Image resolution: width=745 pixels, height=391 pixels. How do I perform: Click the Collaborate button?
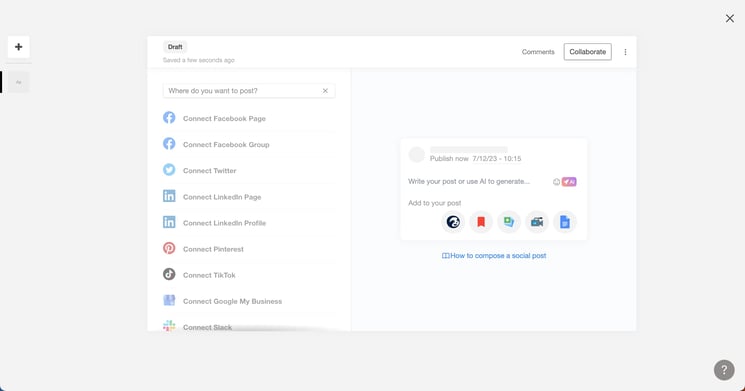(x=588, y=52)
